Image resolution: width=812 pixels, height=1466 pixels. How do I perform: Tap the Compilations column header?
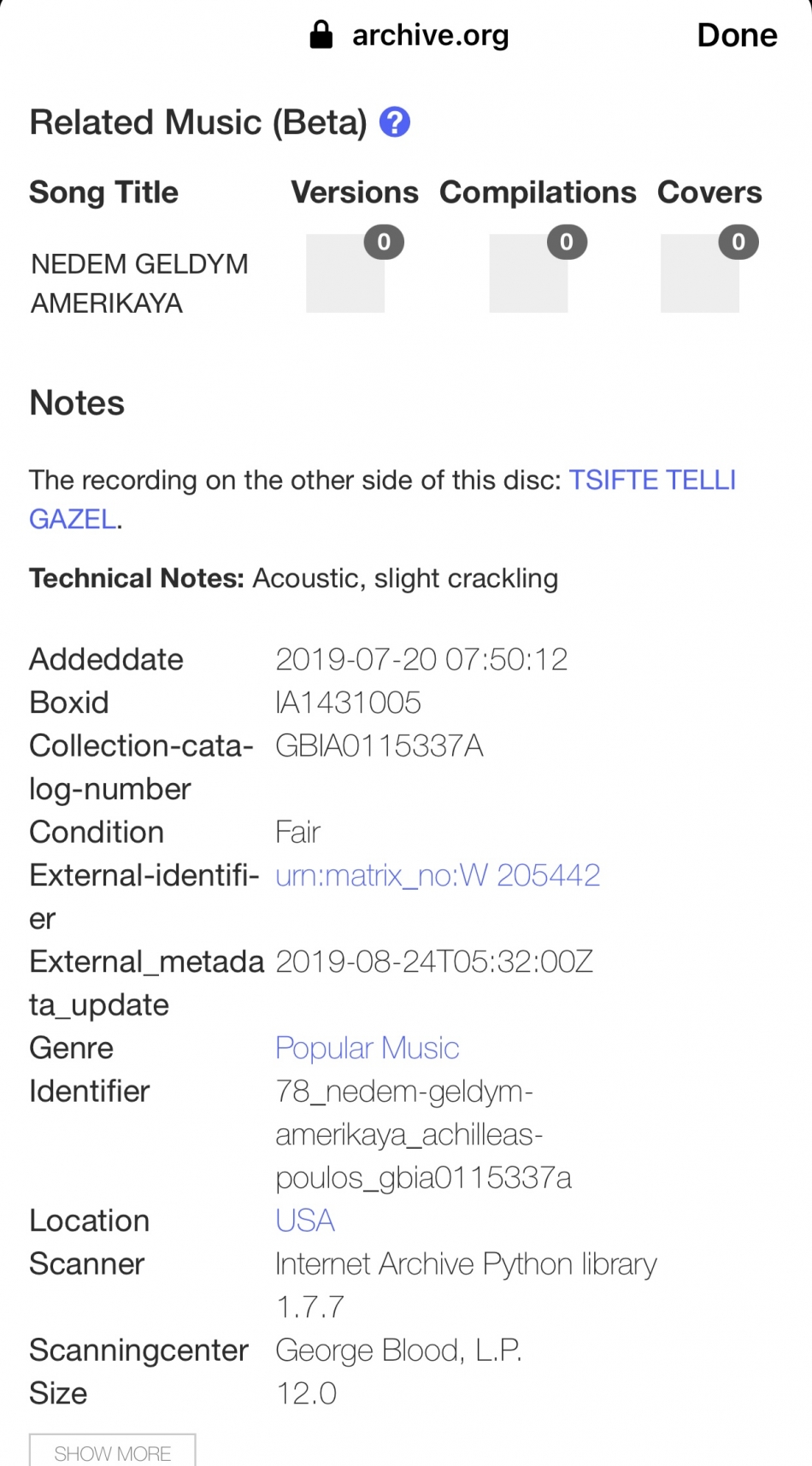coord(538,192)
